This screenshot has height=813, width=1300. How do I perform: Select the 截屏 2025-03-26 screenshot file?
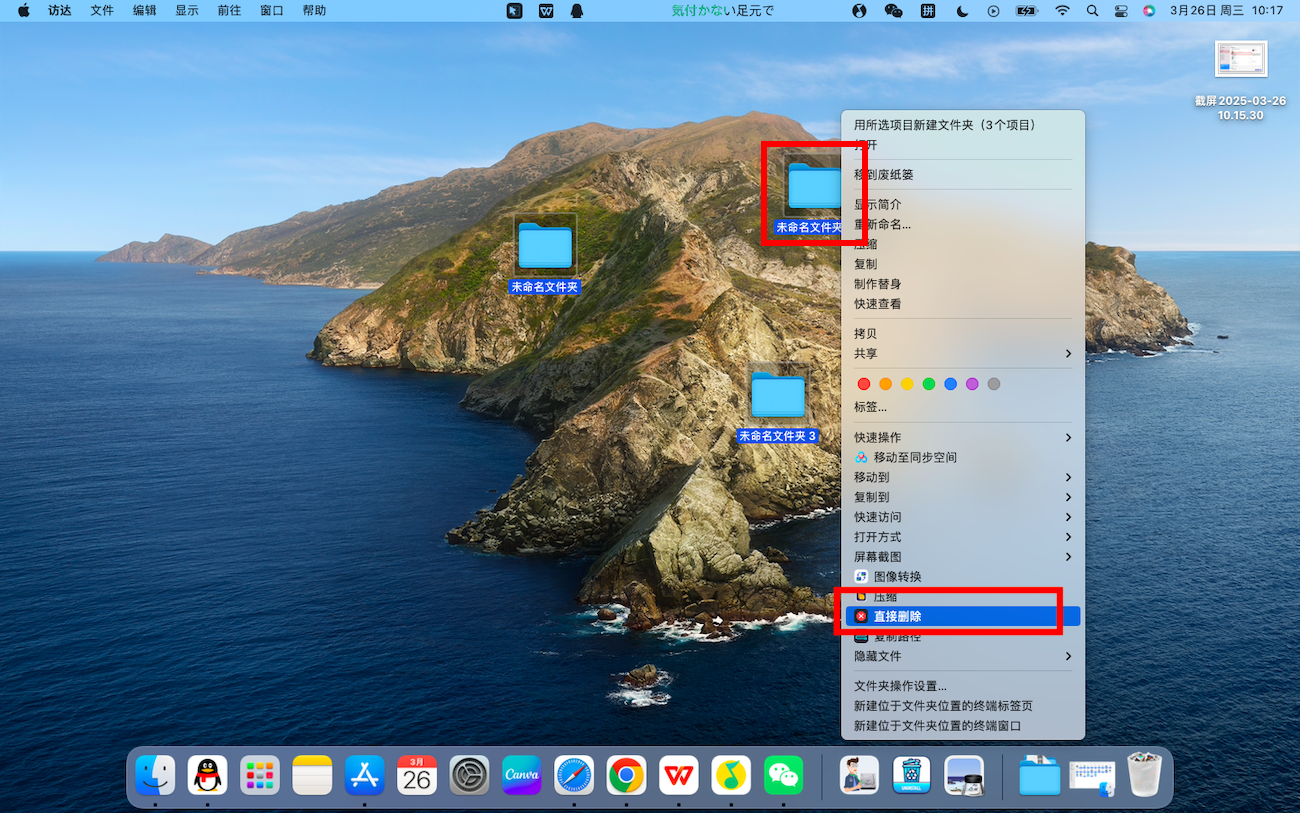pyautogui.click(x=1240, y=81)
